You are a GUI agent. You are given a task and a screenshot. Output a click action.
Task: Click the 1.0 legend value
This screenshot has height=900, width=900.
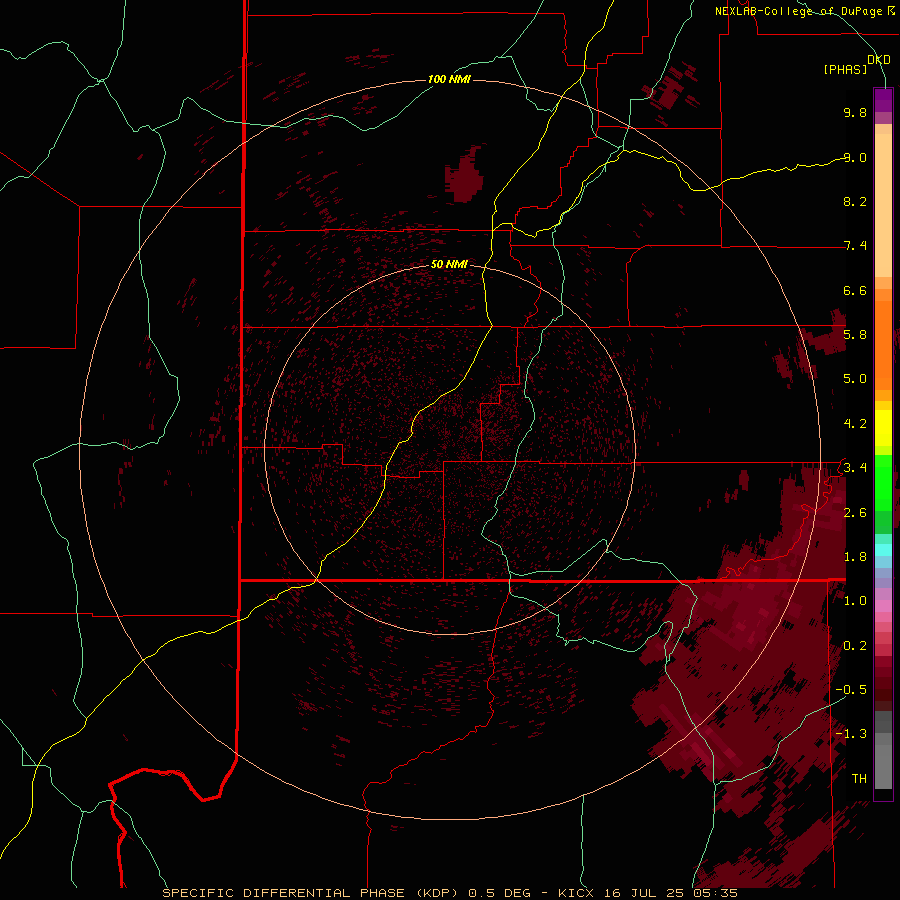[855, 601]
